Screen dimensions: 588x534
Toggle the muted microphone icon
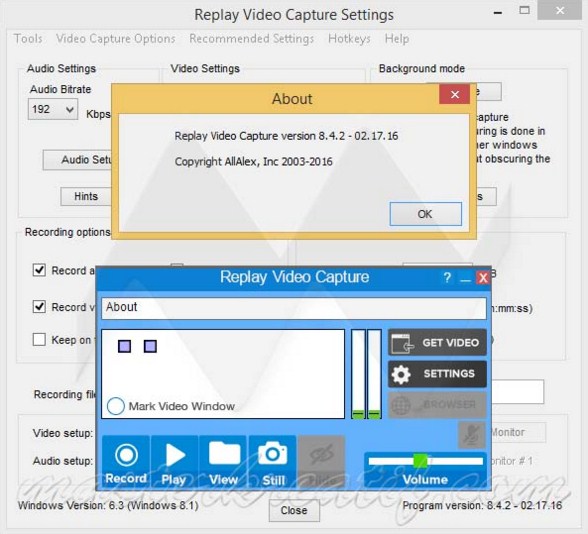(472, 435)
